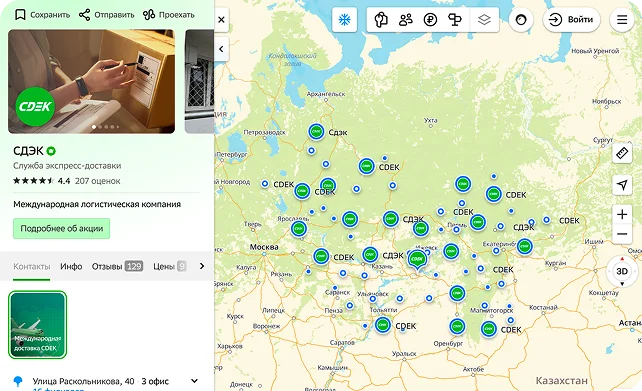
Task: Open the Инфо tab
Action: (x=71, y=267)
